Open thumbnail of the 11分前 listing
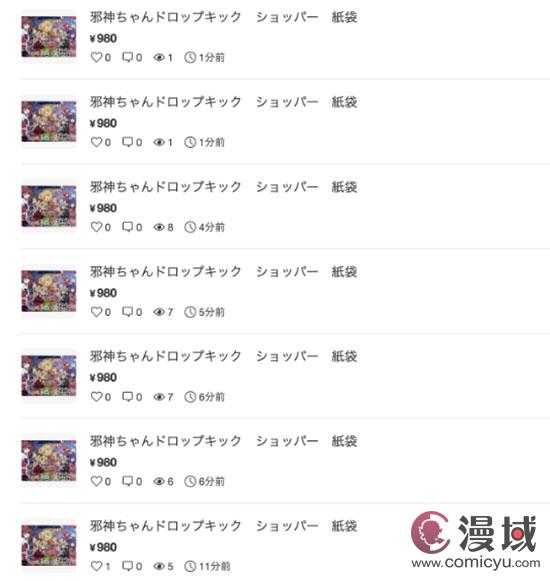This screenshot has height=581, width=550. click(49, 545)
